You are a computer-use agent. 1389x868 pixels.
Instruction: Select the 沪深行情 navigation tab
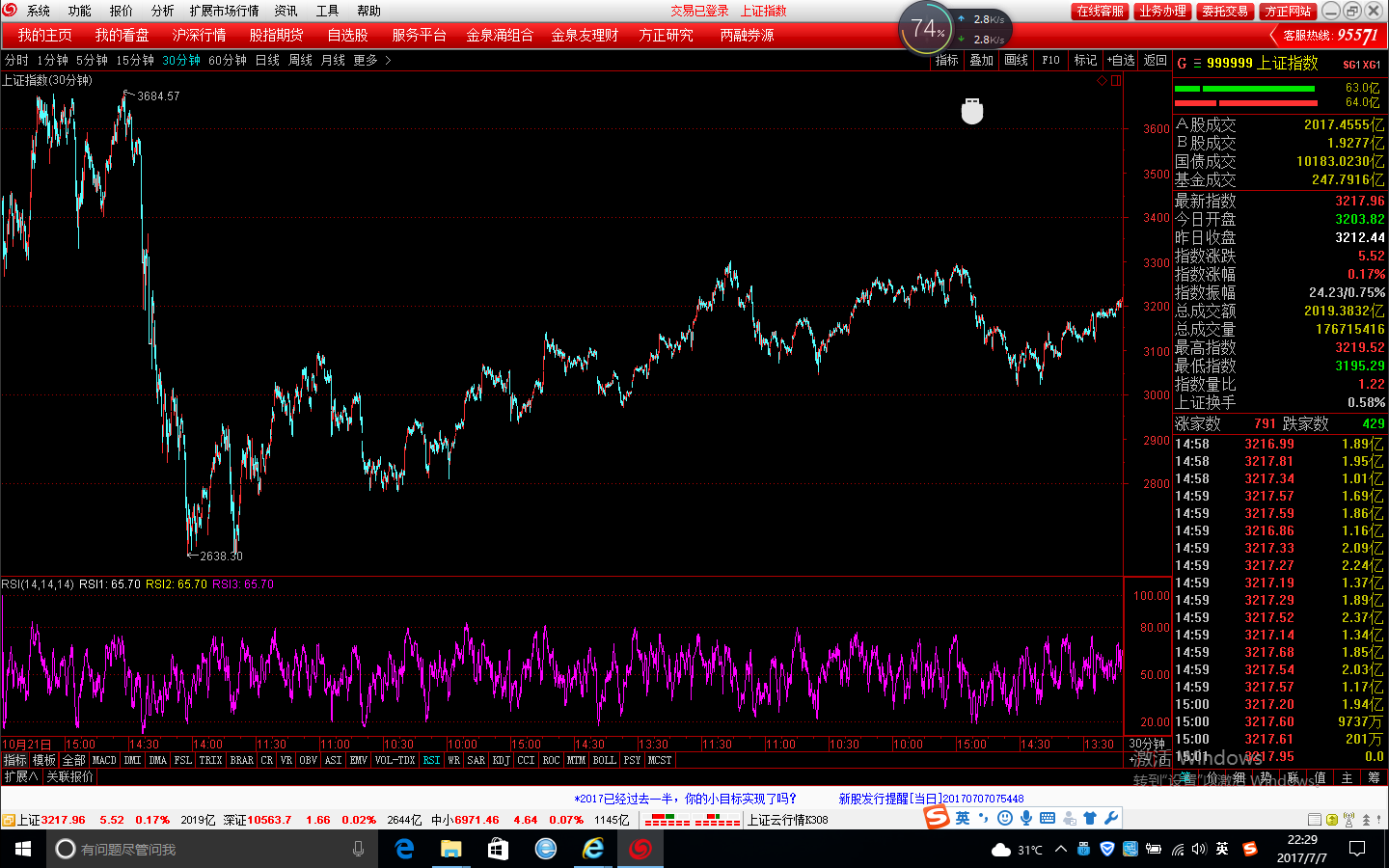click(x=199, y=35)
